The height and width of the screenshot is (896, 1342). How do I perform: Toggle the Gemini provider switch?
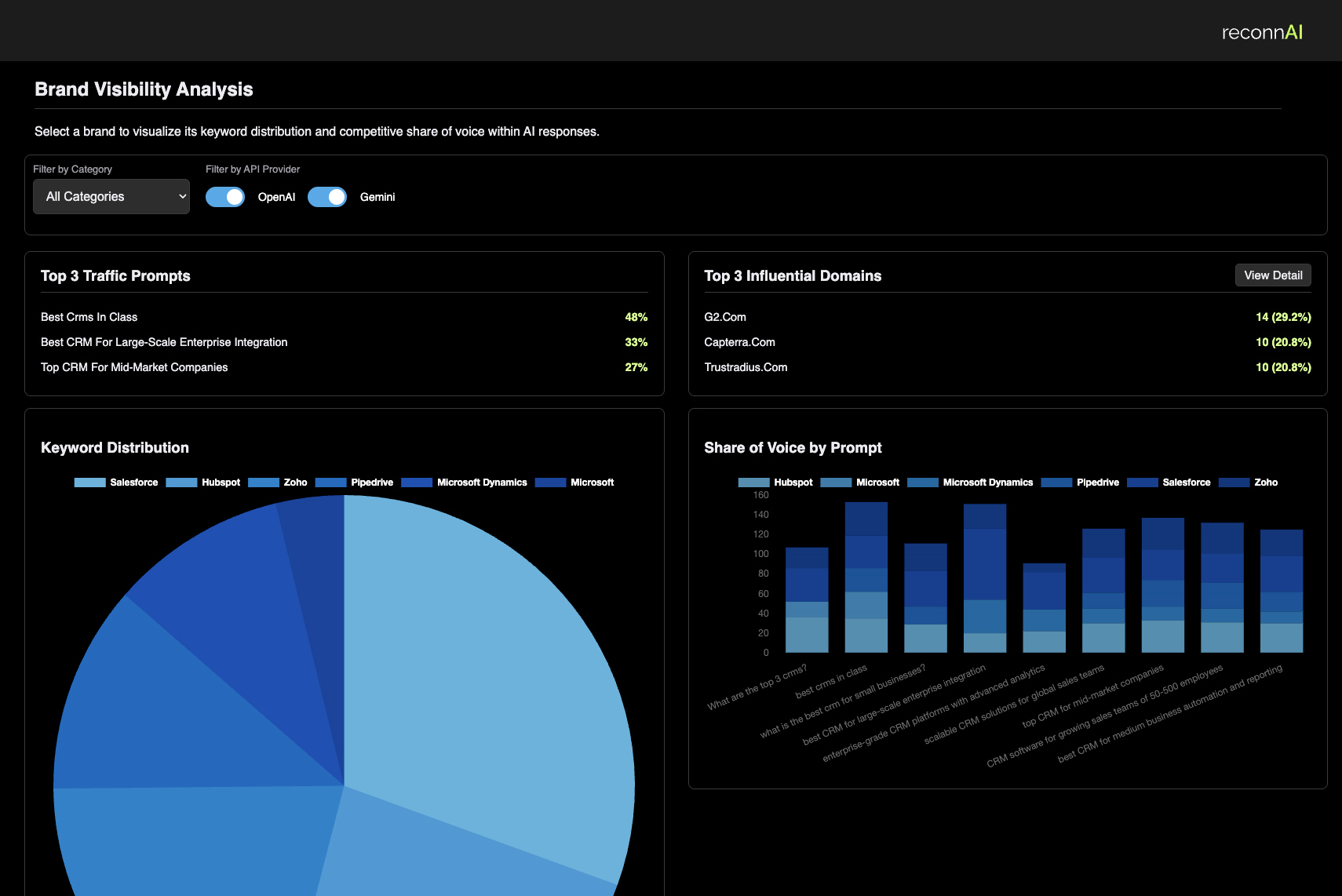tap(327, 197)
